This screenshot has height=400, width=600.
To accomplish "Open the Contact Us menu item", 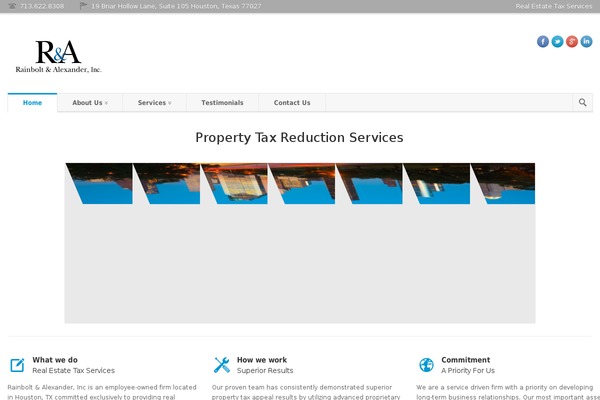I will tap(292, 103).
